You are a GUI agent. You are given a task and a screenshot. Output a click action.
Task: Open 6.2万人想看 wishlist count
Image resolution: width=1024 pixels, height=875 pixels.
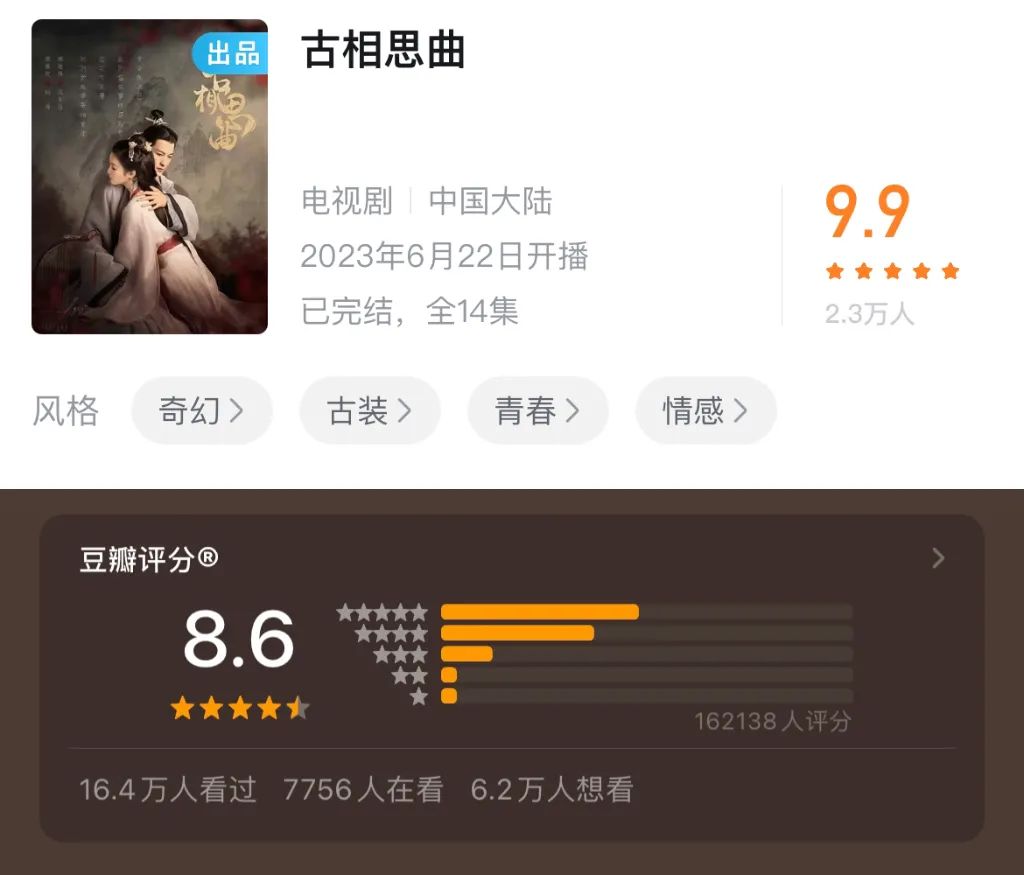click(x=552, y=789)
